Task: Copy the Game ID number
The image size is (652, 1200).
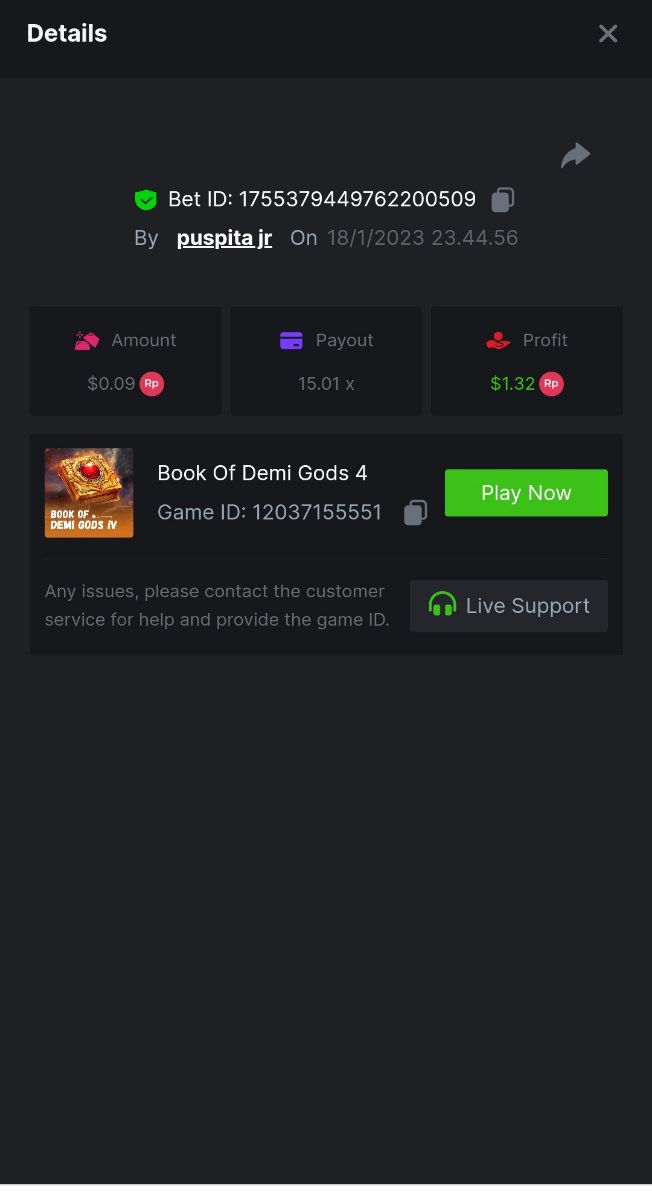Action: (x=415, y=513)
